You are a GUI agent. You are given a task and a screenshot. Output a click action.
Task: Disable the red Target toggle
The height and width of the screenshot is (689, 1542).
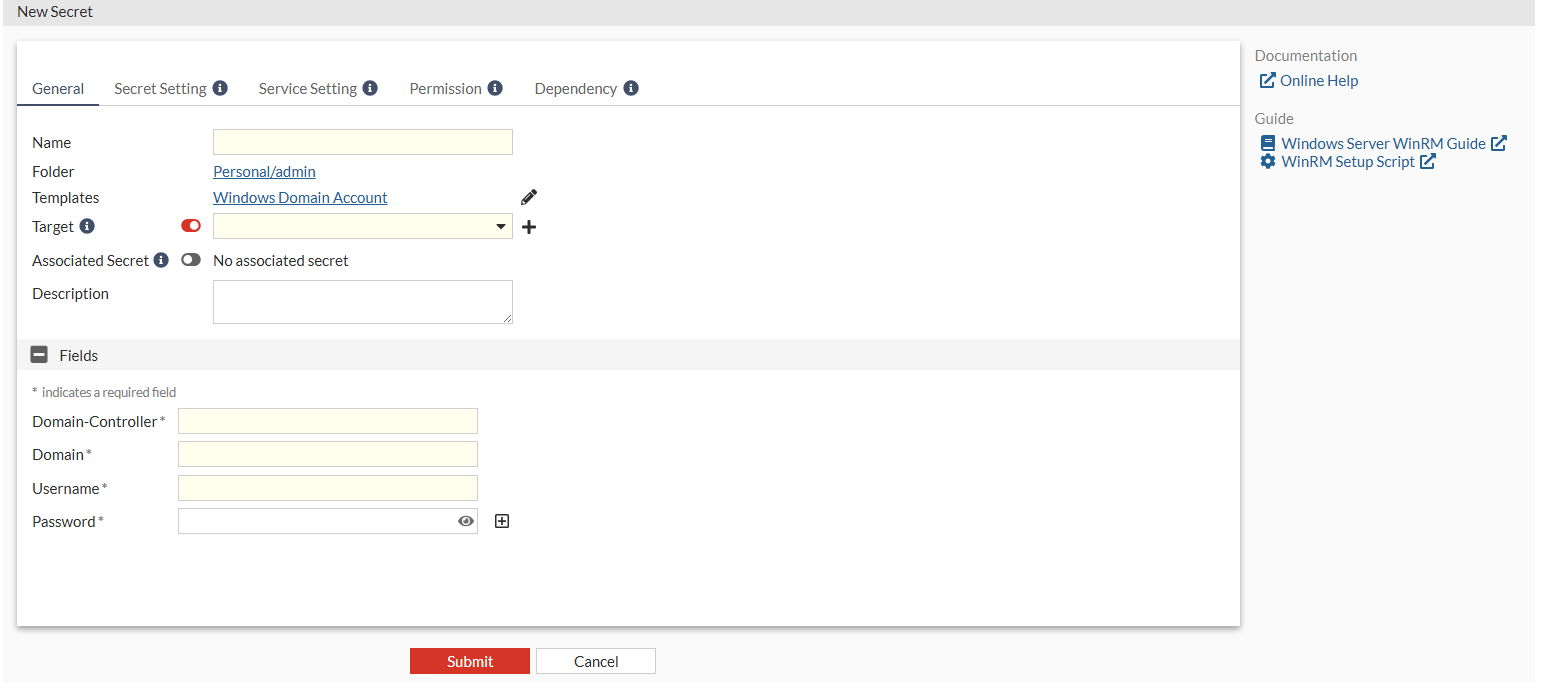191,226
